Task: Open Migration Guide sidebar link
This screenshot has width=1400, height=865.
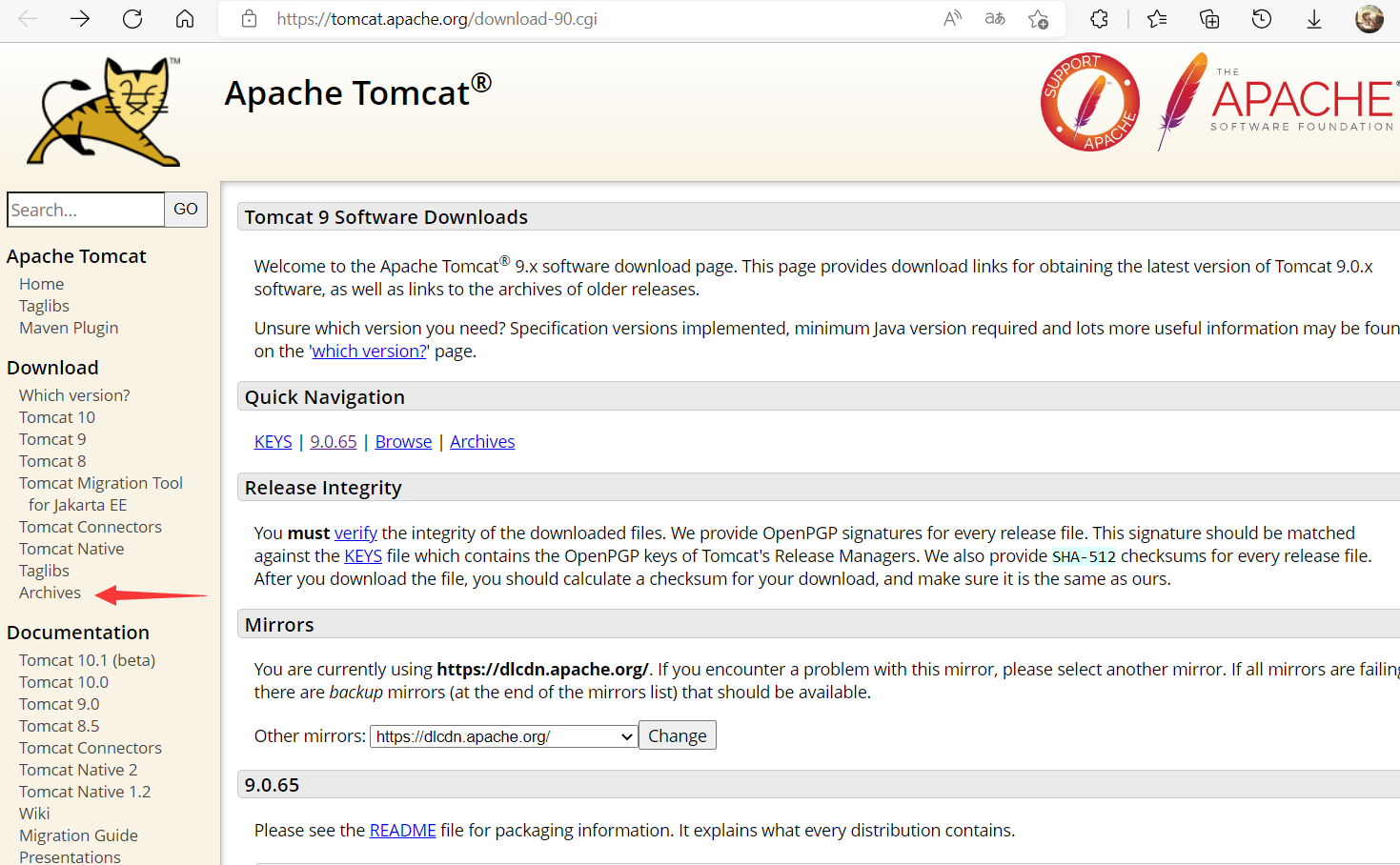Action: (78, 835)
